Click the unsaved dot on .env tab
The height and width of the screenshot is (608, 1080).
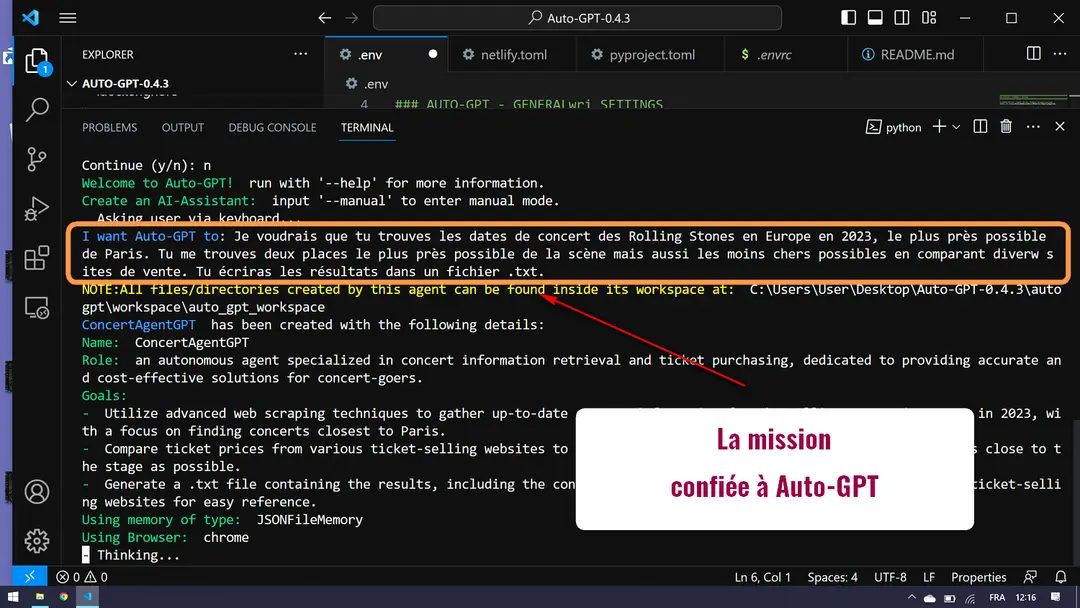[x=433, y=54]
